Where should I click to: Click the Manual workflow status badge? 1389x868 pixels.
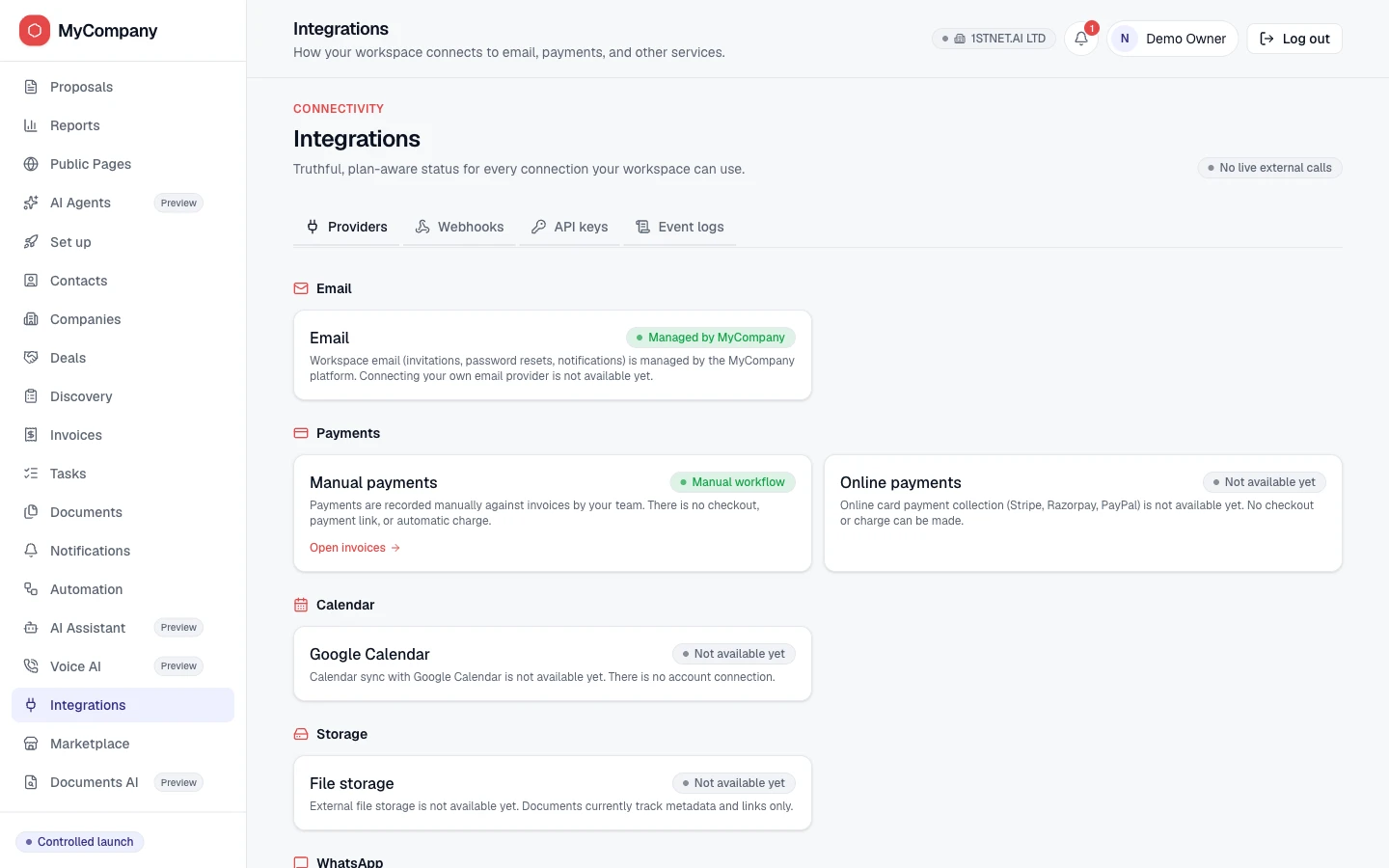pos(733,482)
